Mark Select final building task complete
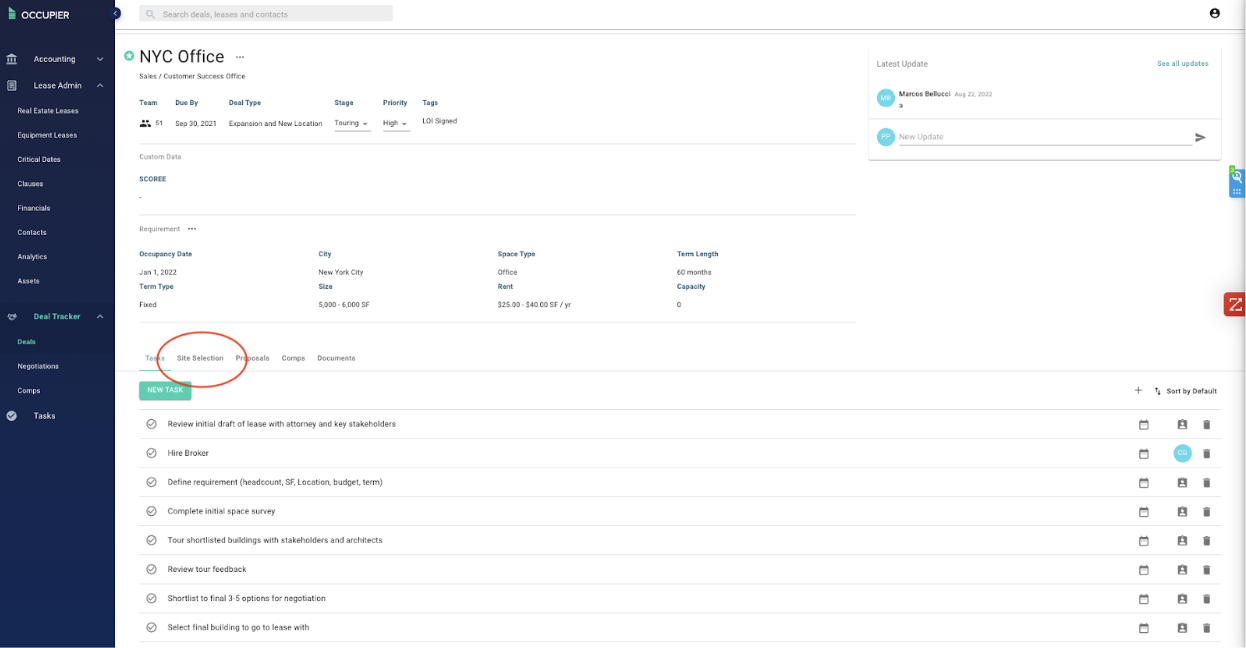This screenshot has height=648, width=1246. [152, 628]
